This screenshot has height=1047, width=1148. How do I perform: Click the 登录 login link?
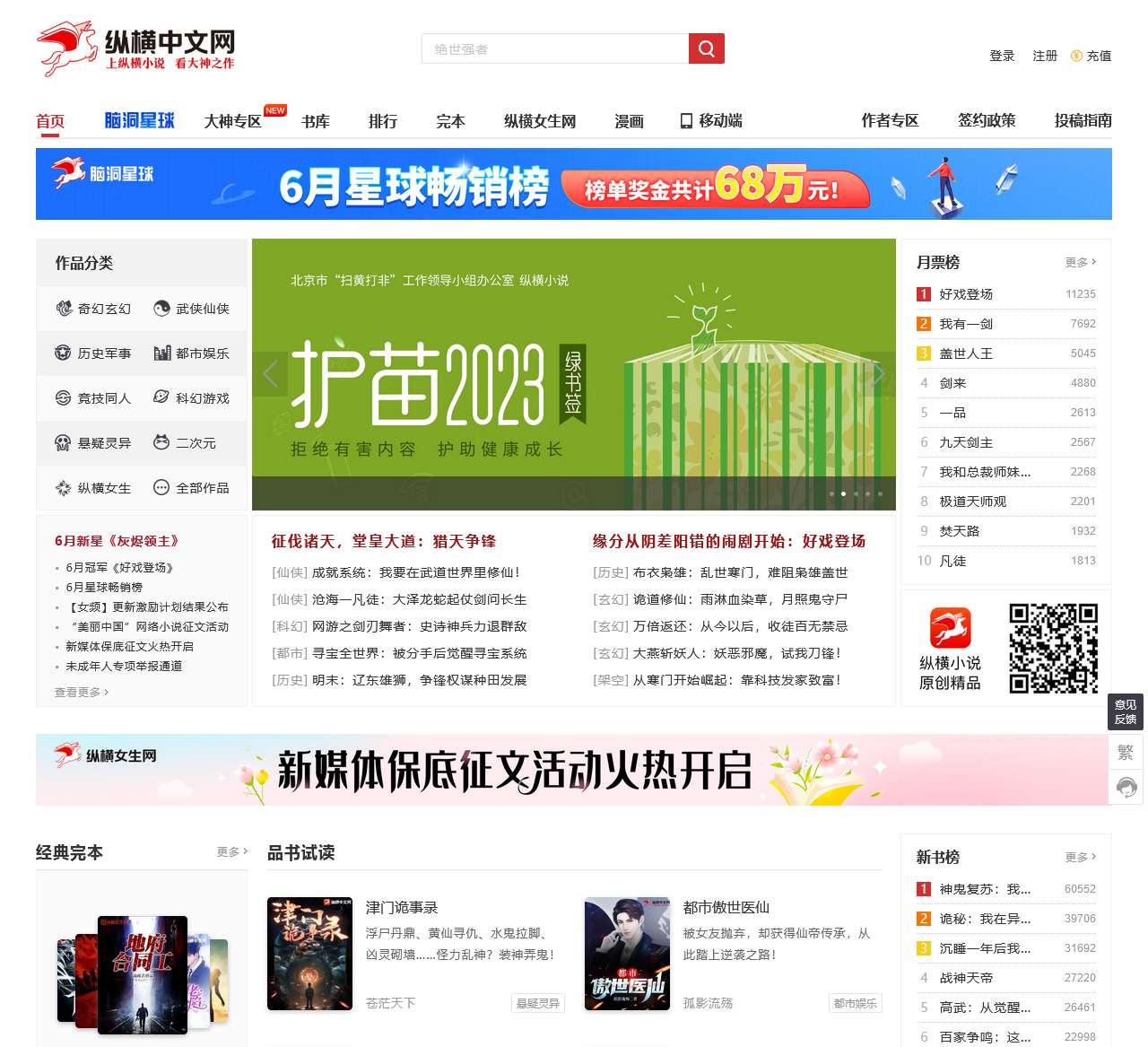click(x=1002, y=56)
